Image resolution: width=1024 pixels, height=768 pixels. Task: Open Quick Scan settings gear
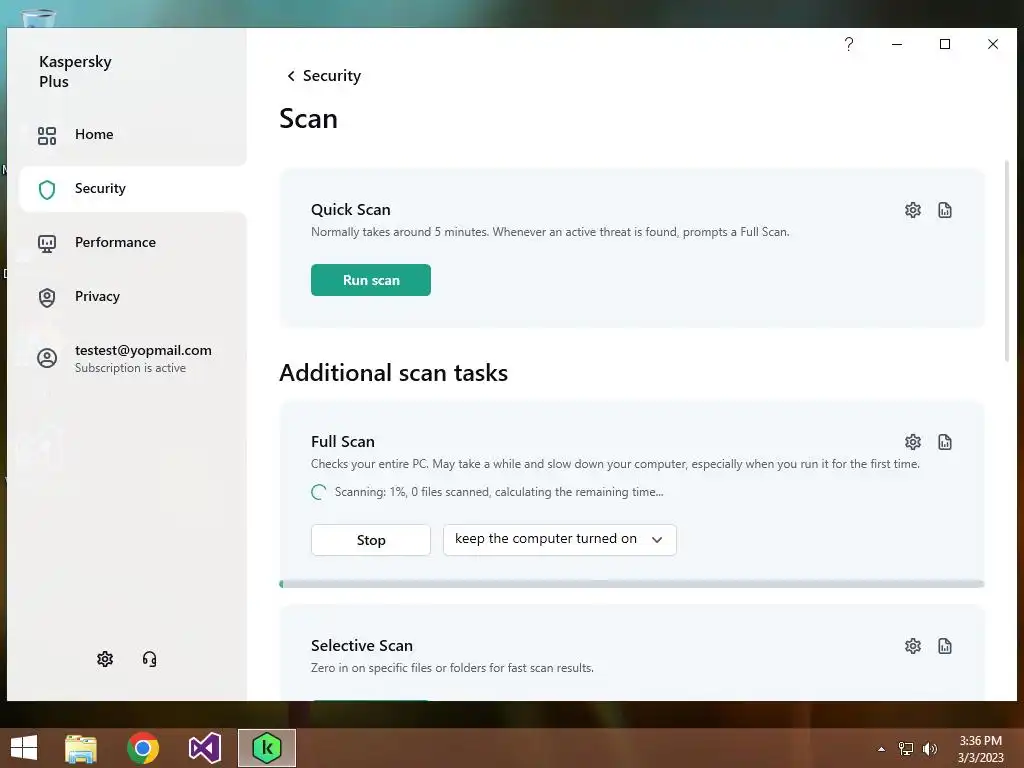(x=912, y=210)
